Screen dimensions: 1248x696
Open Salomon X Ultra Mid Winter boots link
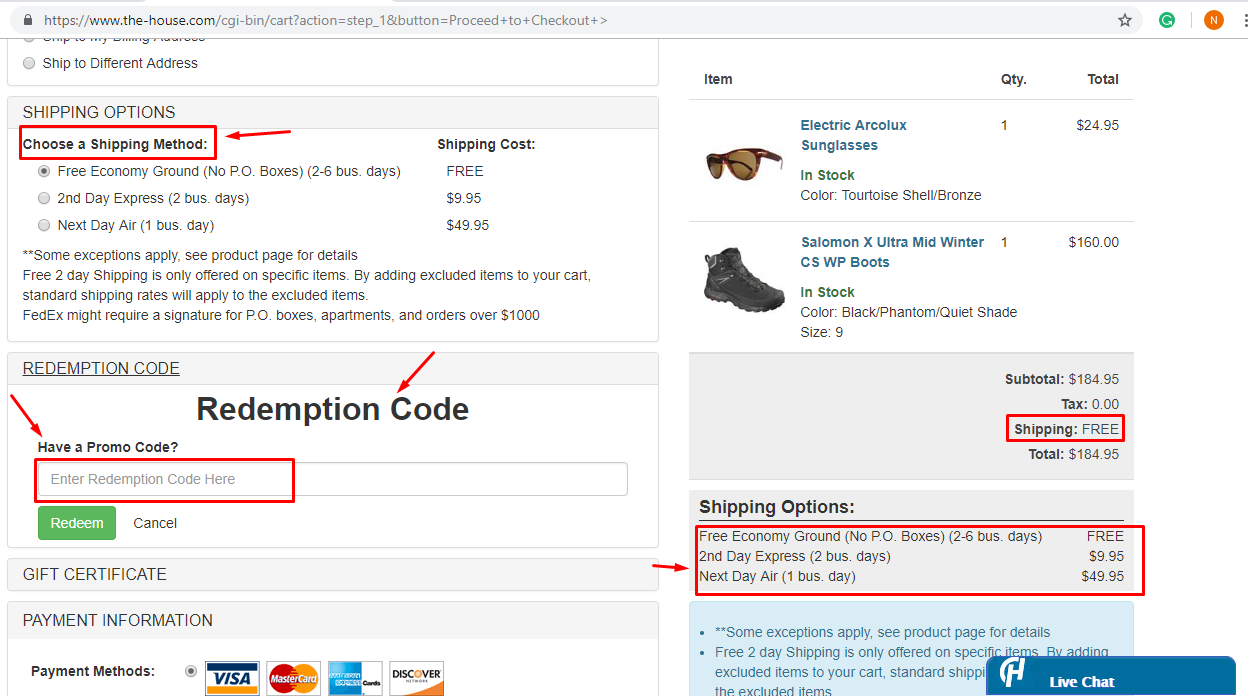click(892, 252)
